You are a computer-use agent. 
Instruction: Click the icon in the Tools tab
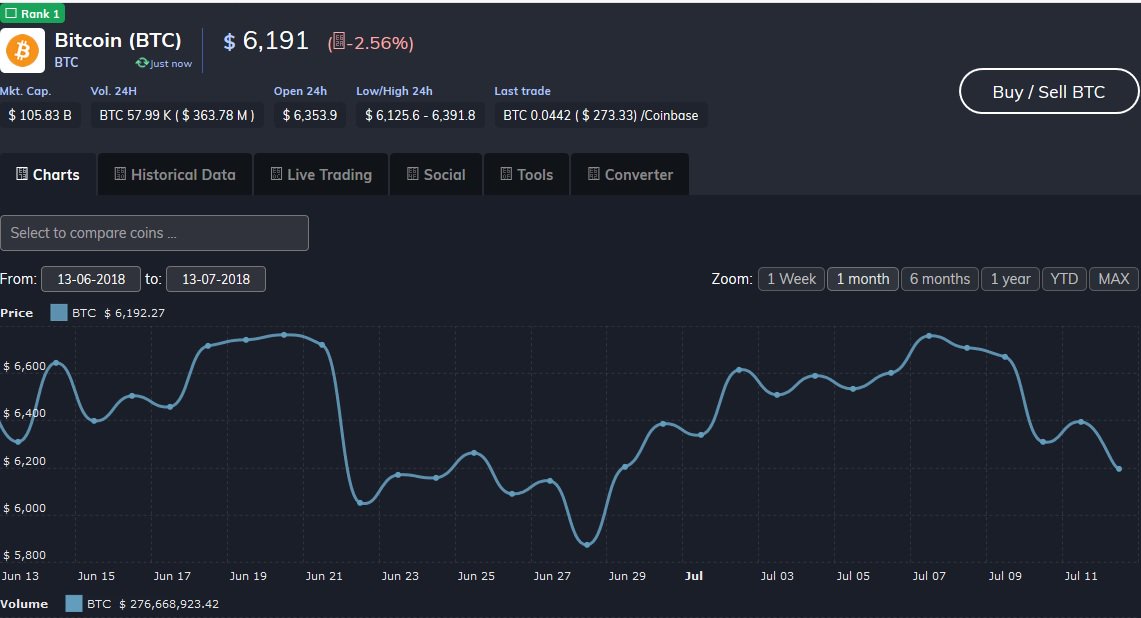coord(506,174)
